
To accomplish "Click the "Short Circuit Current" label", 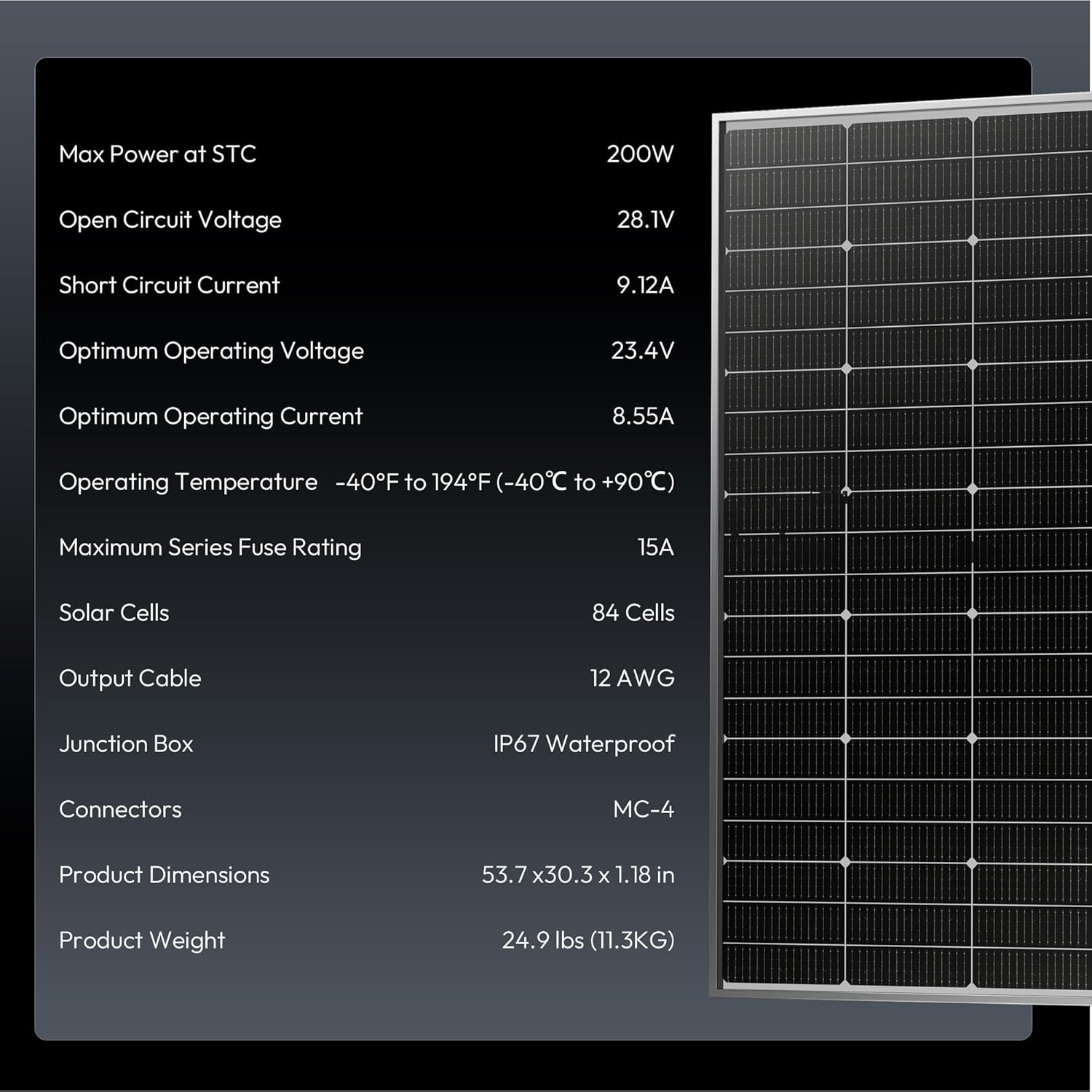I will (x=169, y=285).
